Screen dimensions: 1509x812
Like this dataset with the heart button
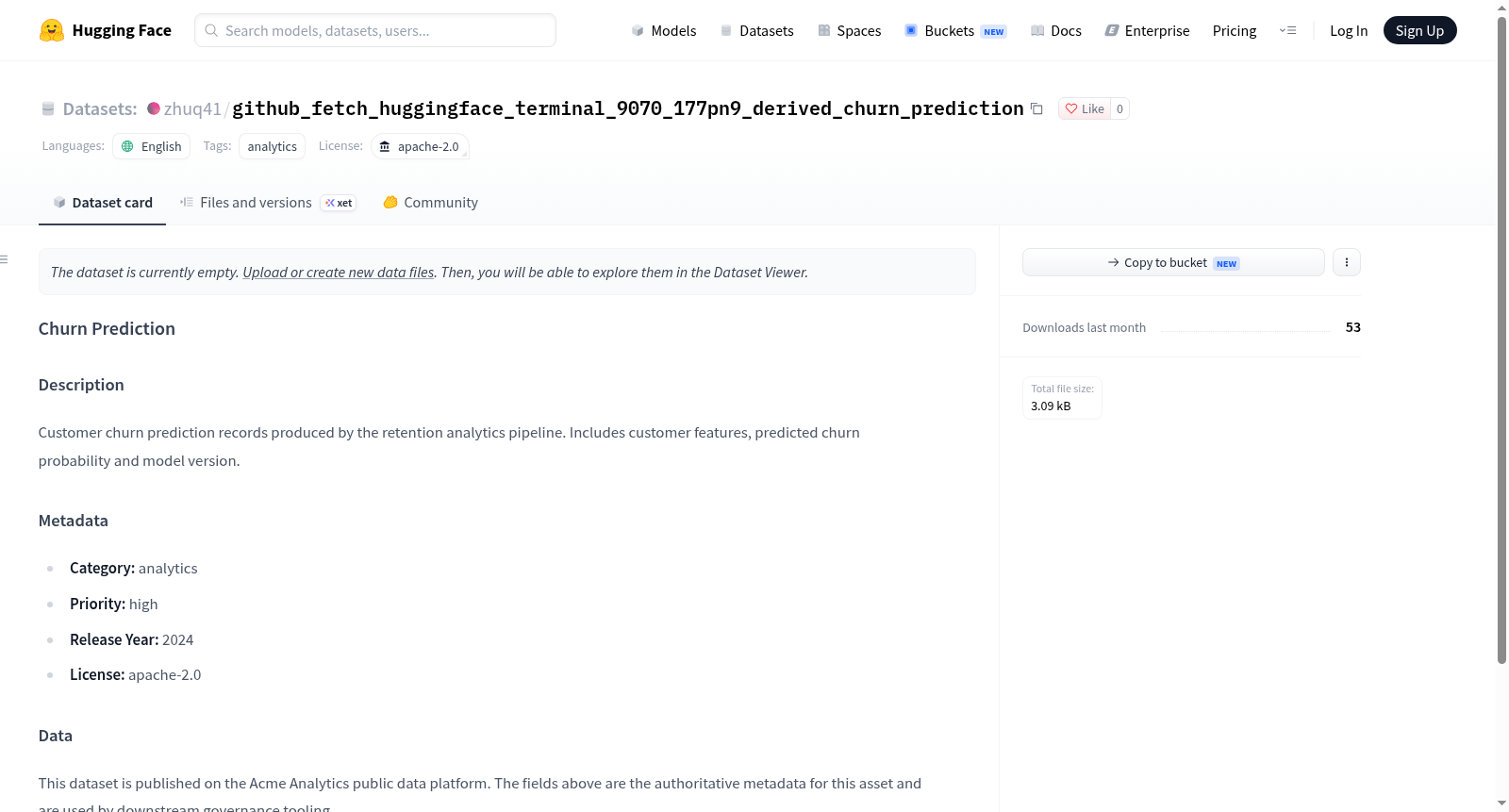(x=1085, y=108)
